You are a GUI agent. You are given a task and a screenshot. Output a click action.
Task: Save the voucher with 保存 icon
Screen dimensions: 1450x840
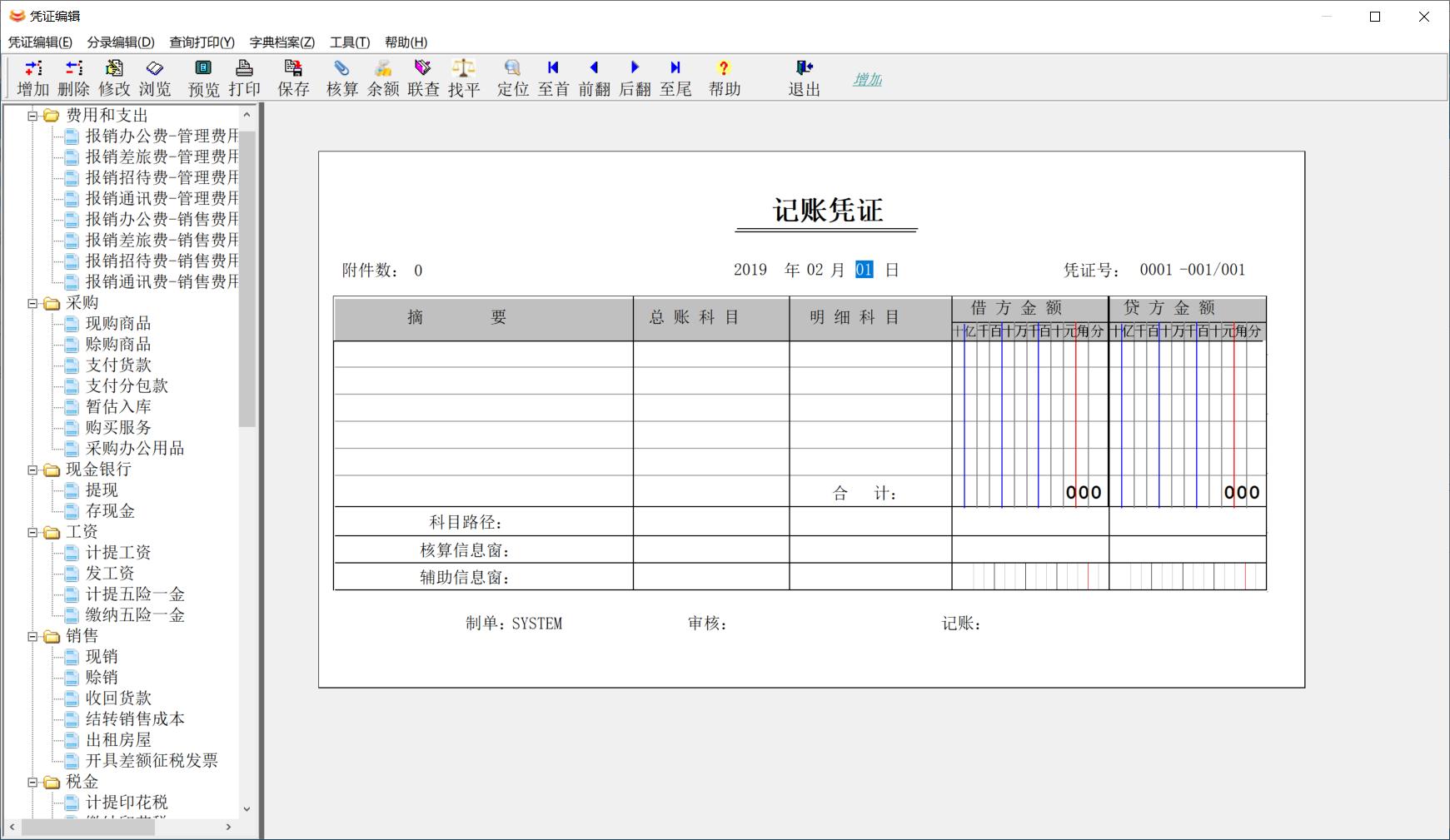click(x=294, y=77)
